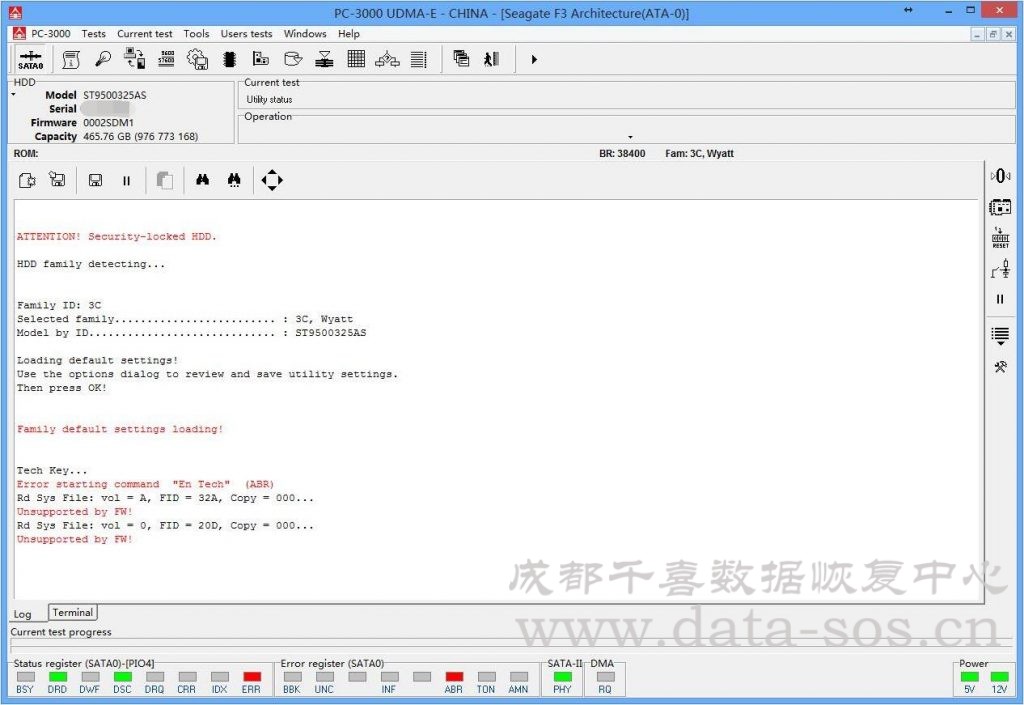1024x705 pixels.
Task: Open the wrench and hammer tools icon
Action: (x=1000, y=367)
